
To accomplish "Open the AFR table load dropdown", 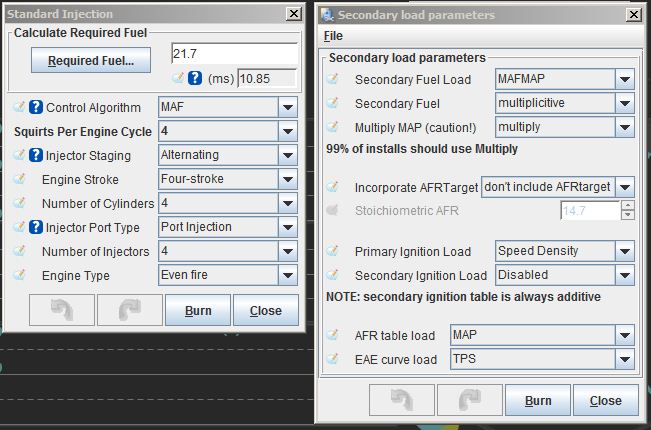I will click(624, 335).
